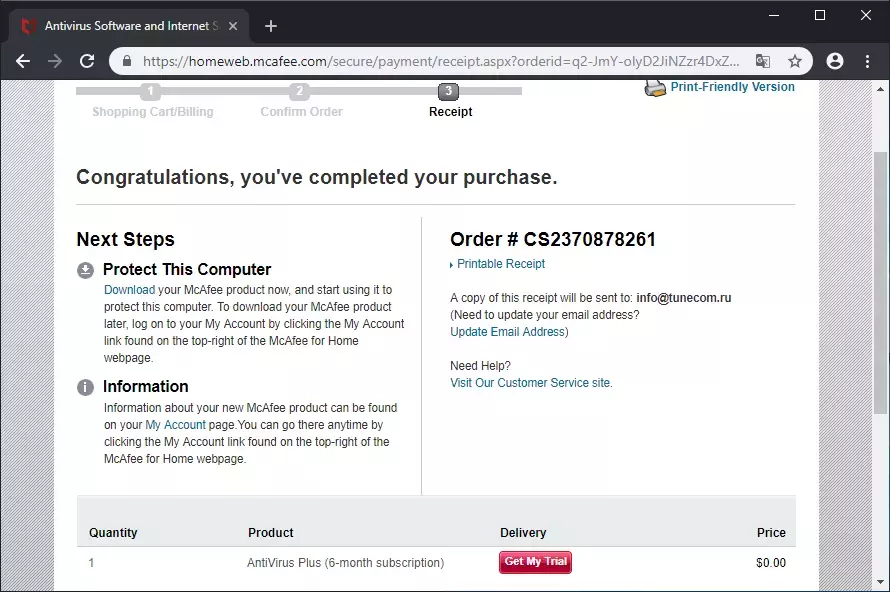This screenshot has width=890, height=592.
Task: Click the email info@tunecom.ru text
Action: [x=683, y=297]
